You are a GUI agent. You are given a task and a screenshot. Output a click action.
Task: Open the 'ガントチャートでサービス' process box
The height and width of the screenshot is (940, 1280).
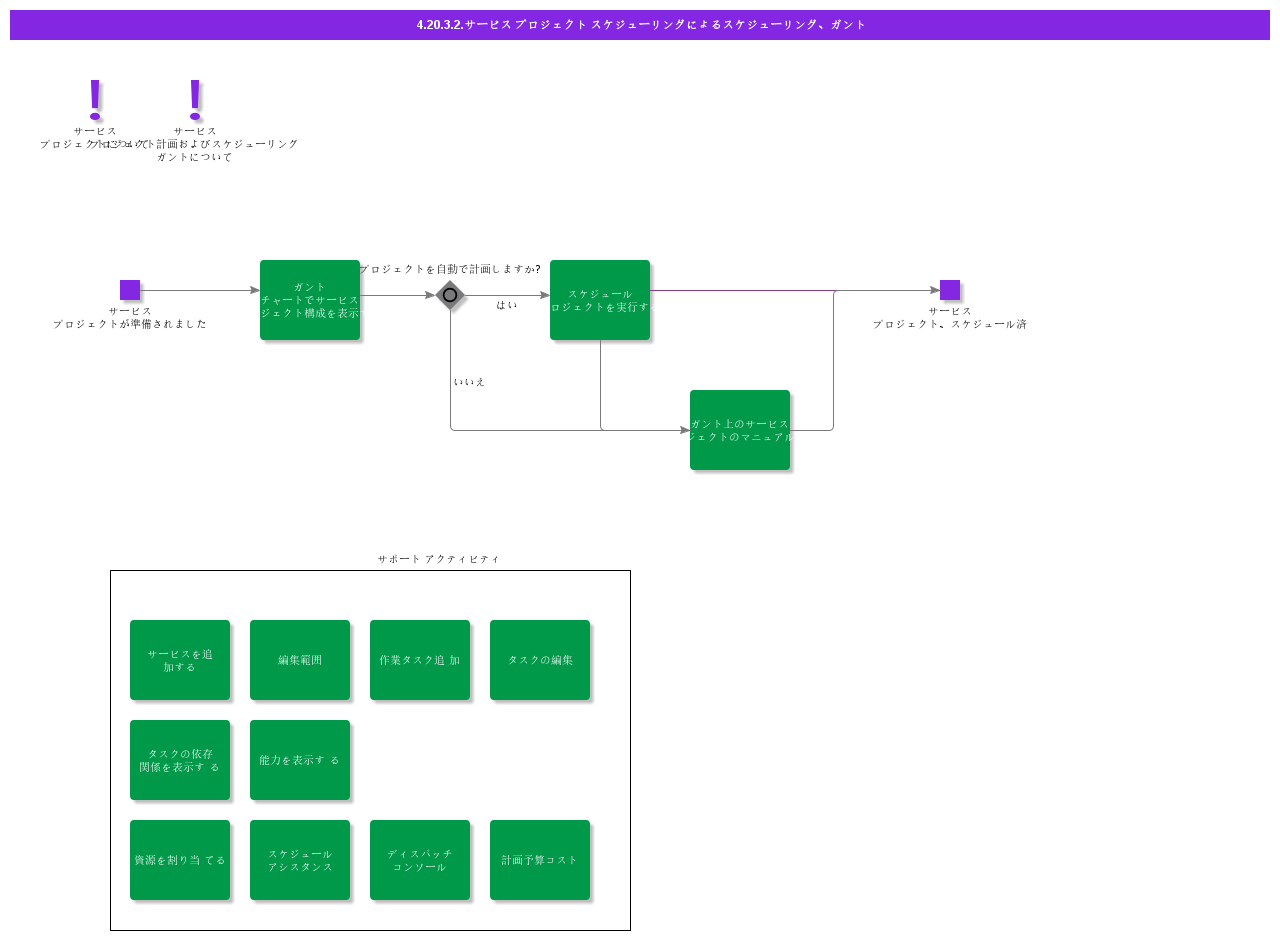(x=310, y=300)
